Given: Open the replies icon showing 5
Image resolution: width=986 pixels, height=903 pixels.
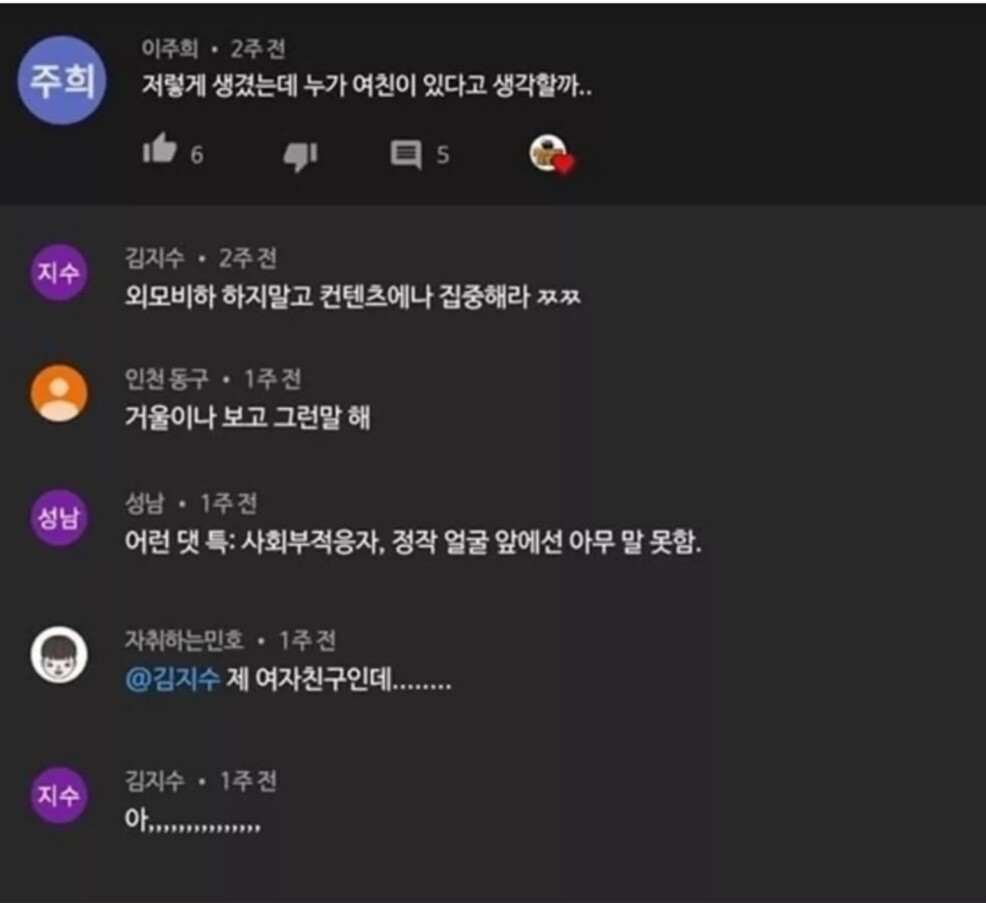Looking at the screenshot, I should tap(406, 154).
